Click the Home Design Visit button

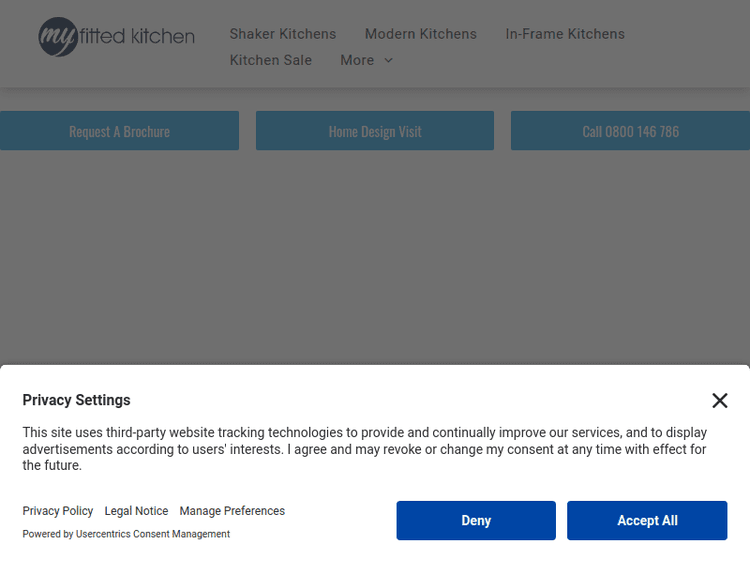pos(375,131)
